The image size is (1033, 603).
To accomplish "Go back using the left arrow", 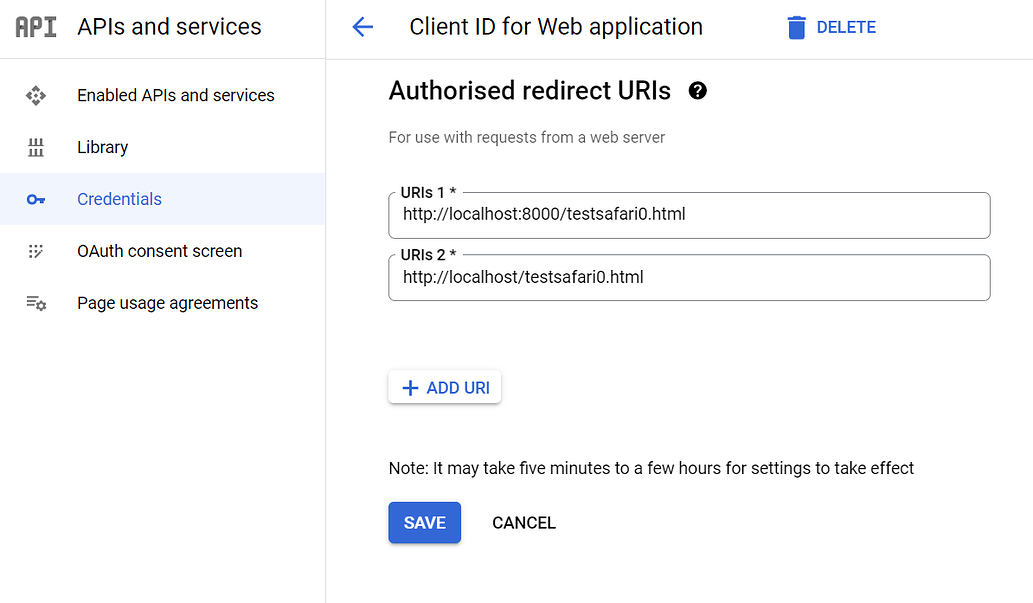I will pos(362,27).
